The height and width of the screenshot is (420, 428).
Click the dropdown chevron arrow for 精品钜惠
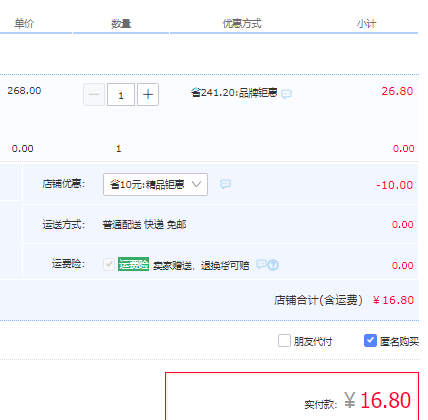tap(196, 184)
